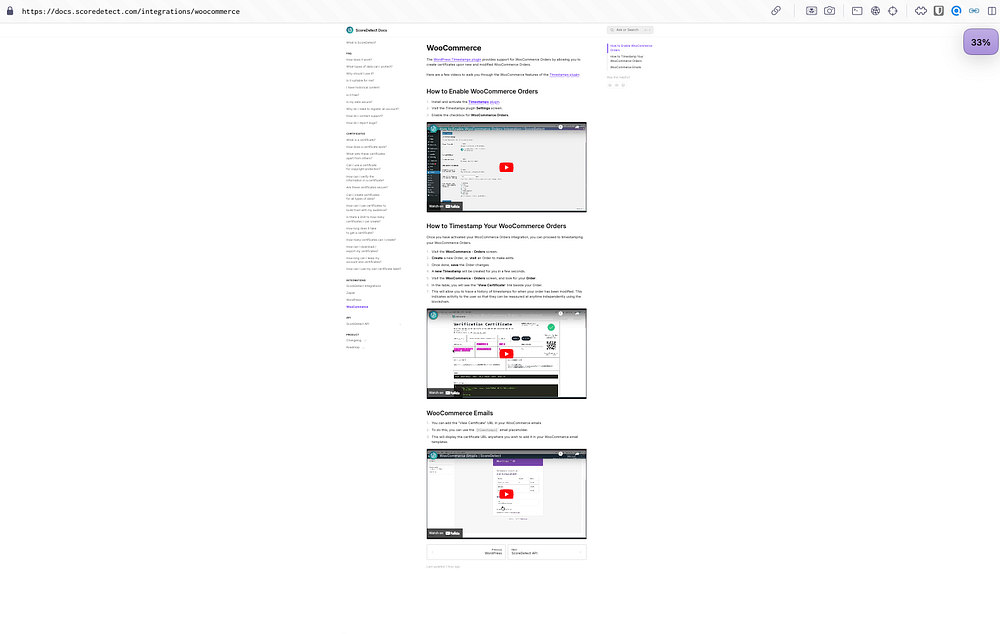Screen dimensions: 1000x634
Task: Toggle the sidebar panel icon at far right
Action: 992,11
